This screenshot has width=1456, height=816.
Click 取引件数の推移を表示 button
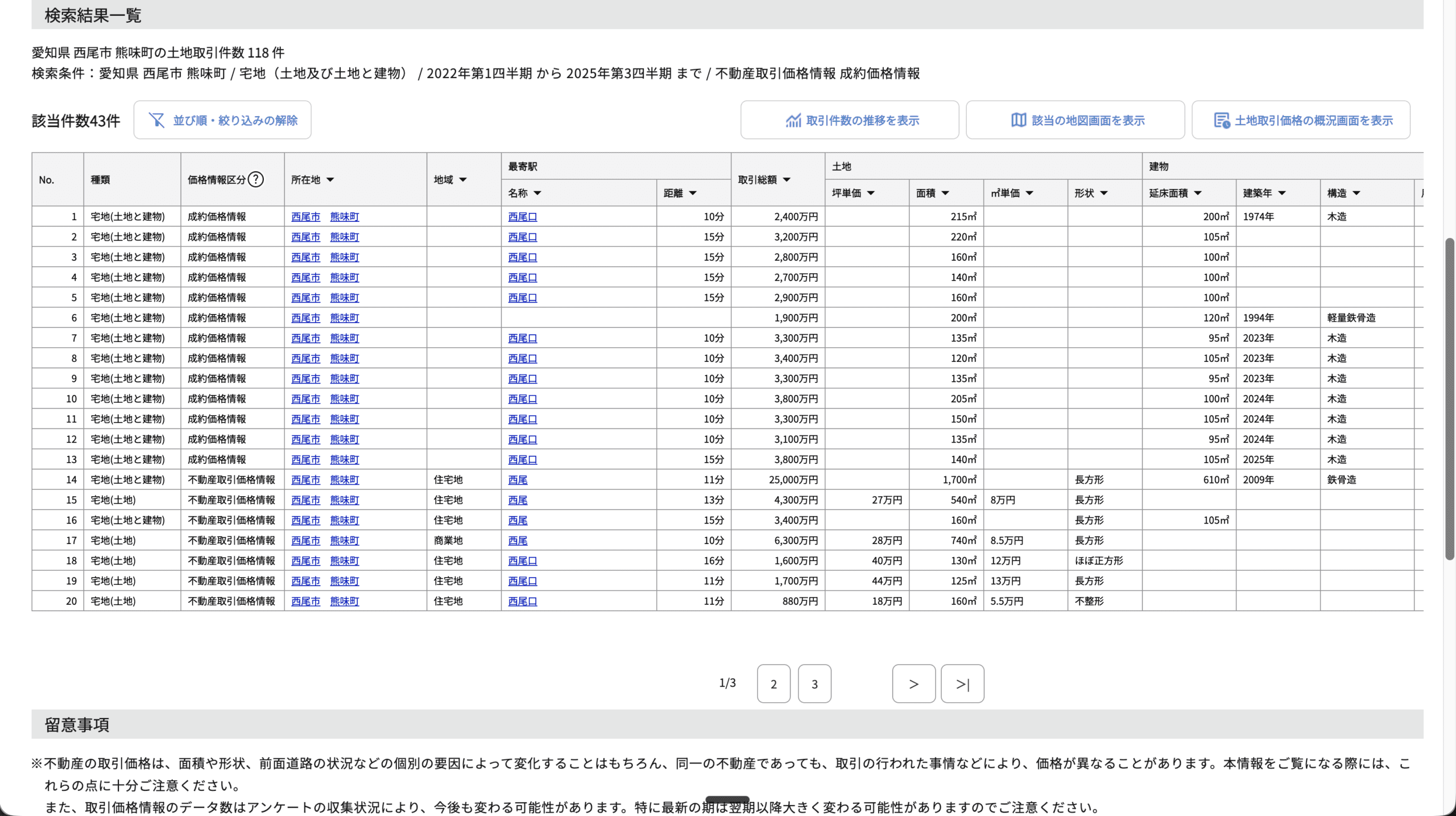(862, 120)
